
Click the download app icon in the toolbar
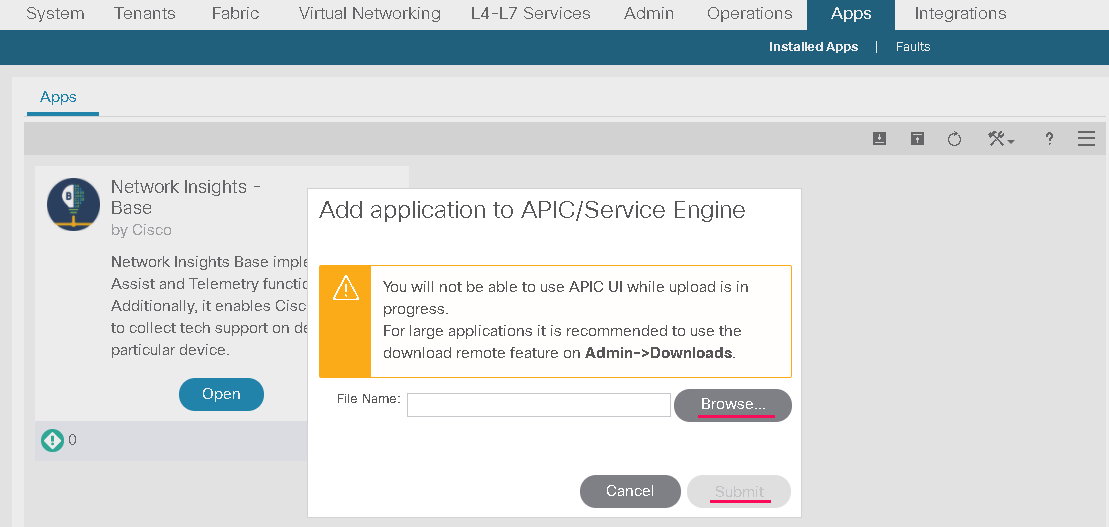tap(879, 139)
